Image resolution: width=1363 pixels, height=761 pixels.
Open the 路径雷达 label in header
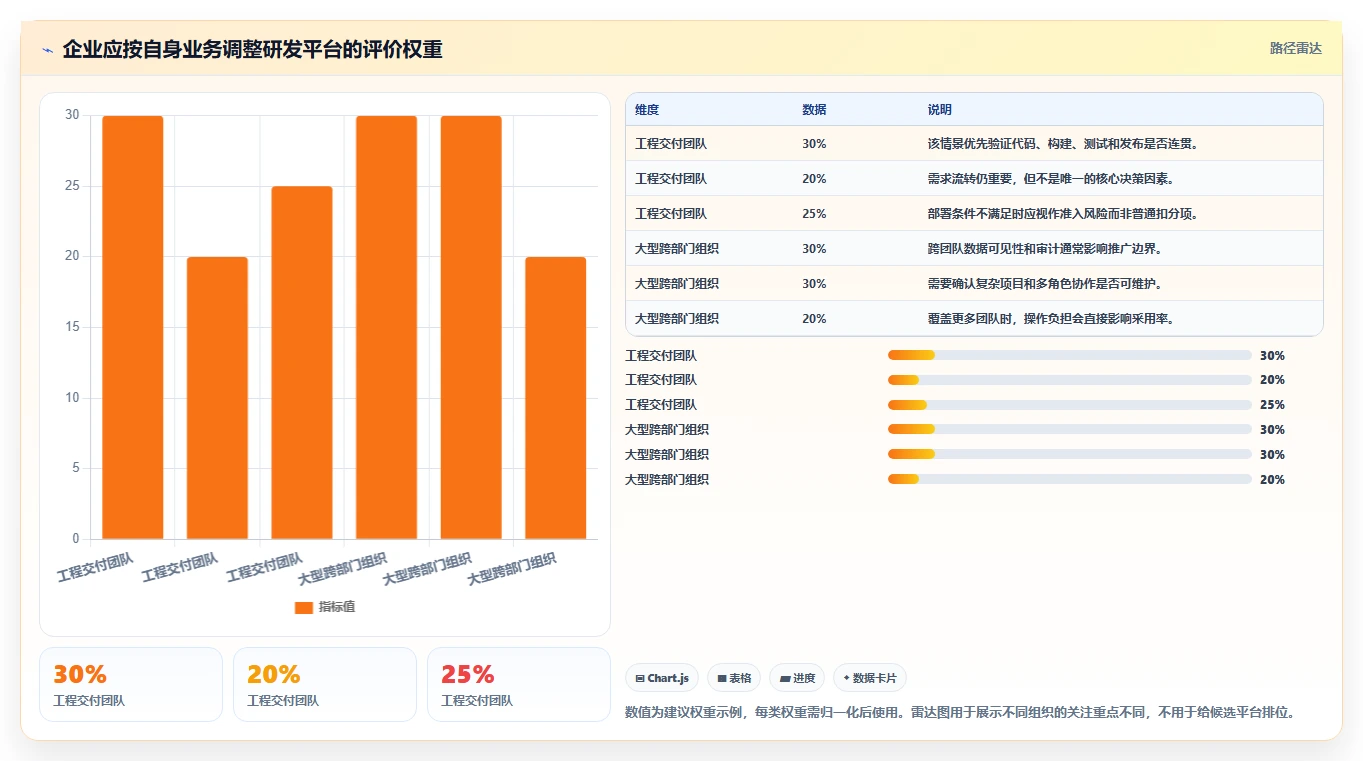coord(1296,48)
